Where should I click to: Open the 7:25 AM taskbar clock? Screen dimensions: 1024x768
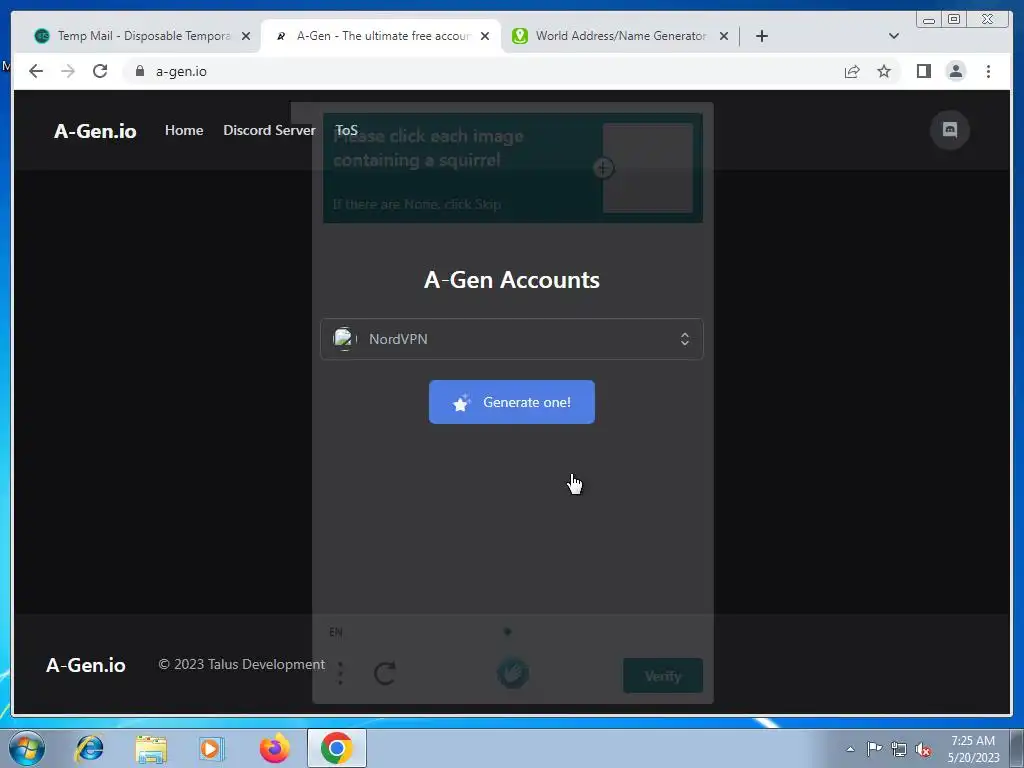tap(973, 749)
